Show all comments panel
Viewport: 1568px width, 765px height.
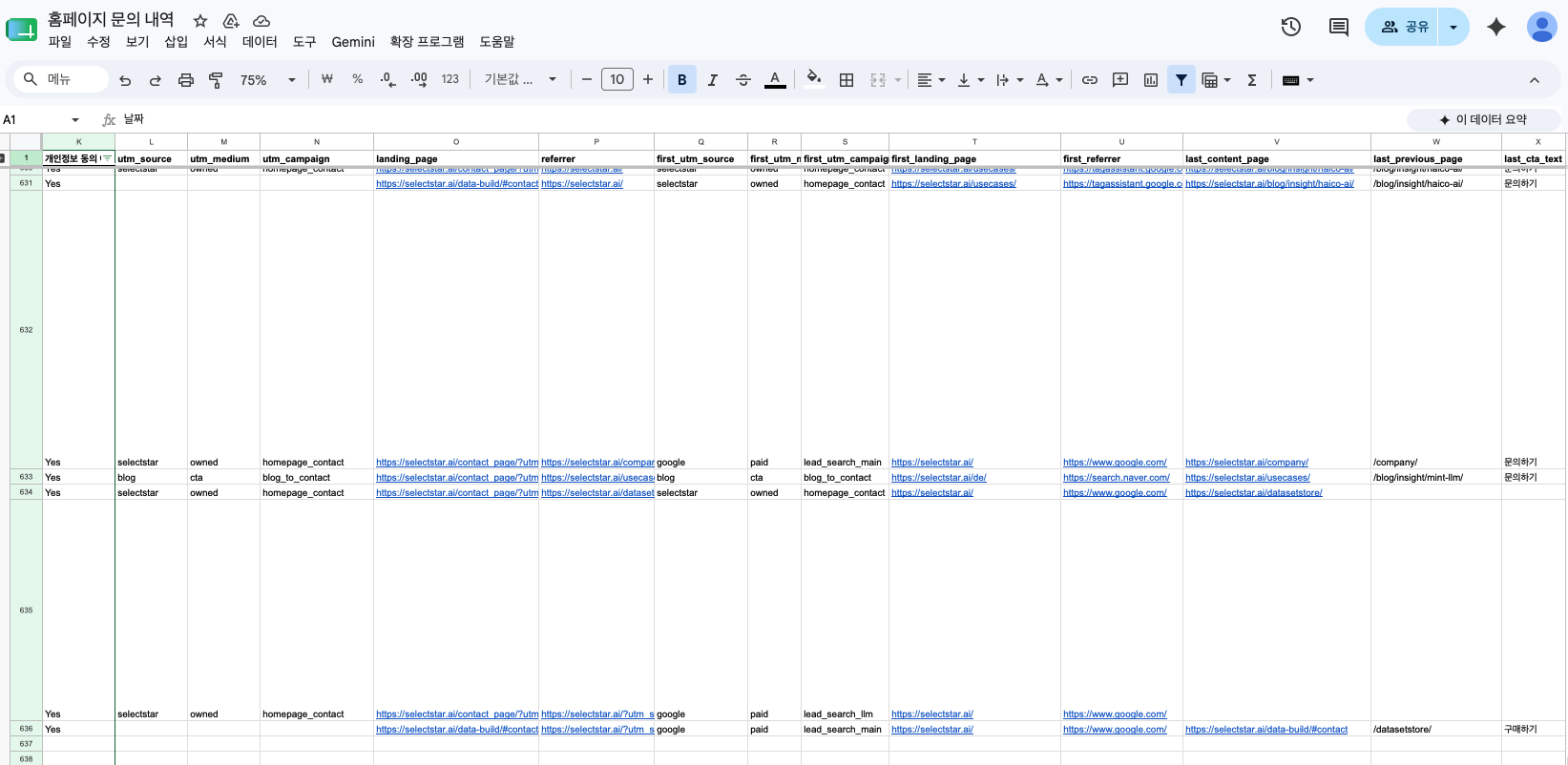pos(1339,27)
